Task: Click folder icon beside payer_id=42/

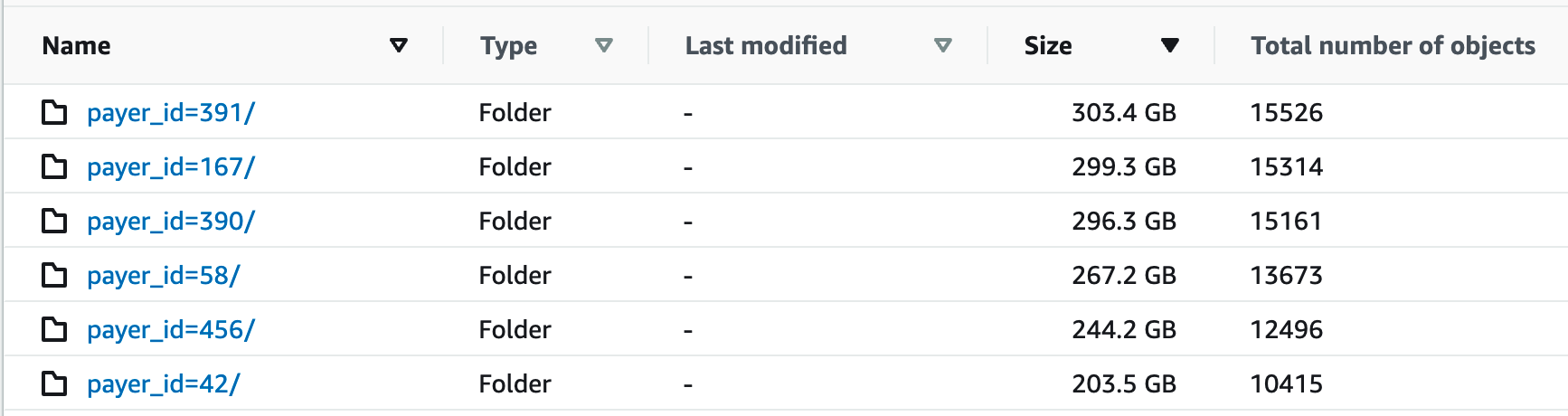Action: click(x=54, y=384)
